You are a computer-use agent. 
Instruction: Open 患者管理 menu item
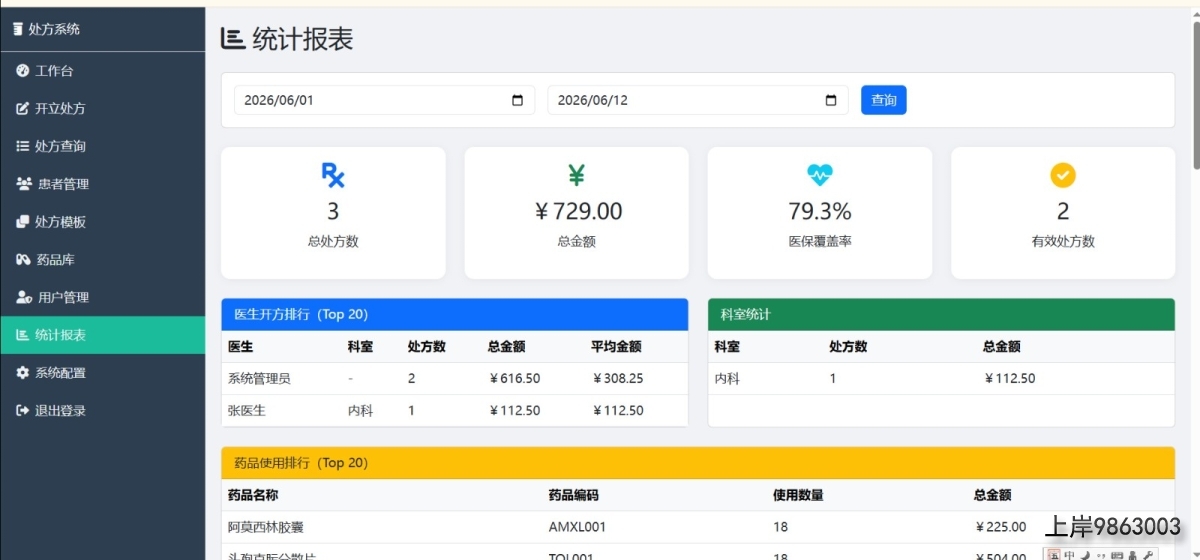click(102, 184)
